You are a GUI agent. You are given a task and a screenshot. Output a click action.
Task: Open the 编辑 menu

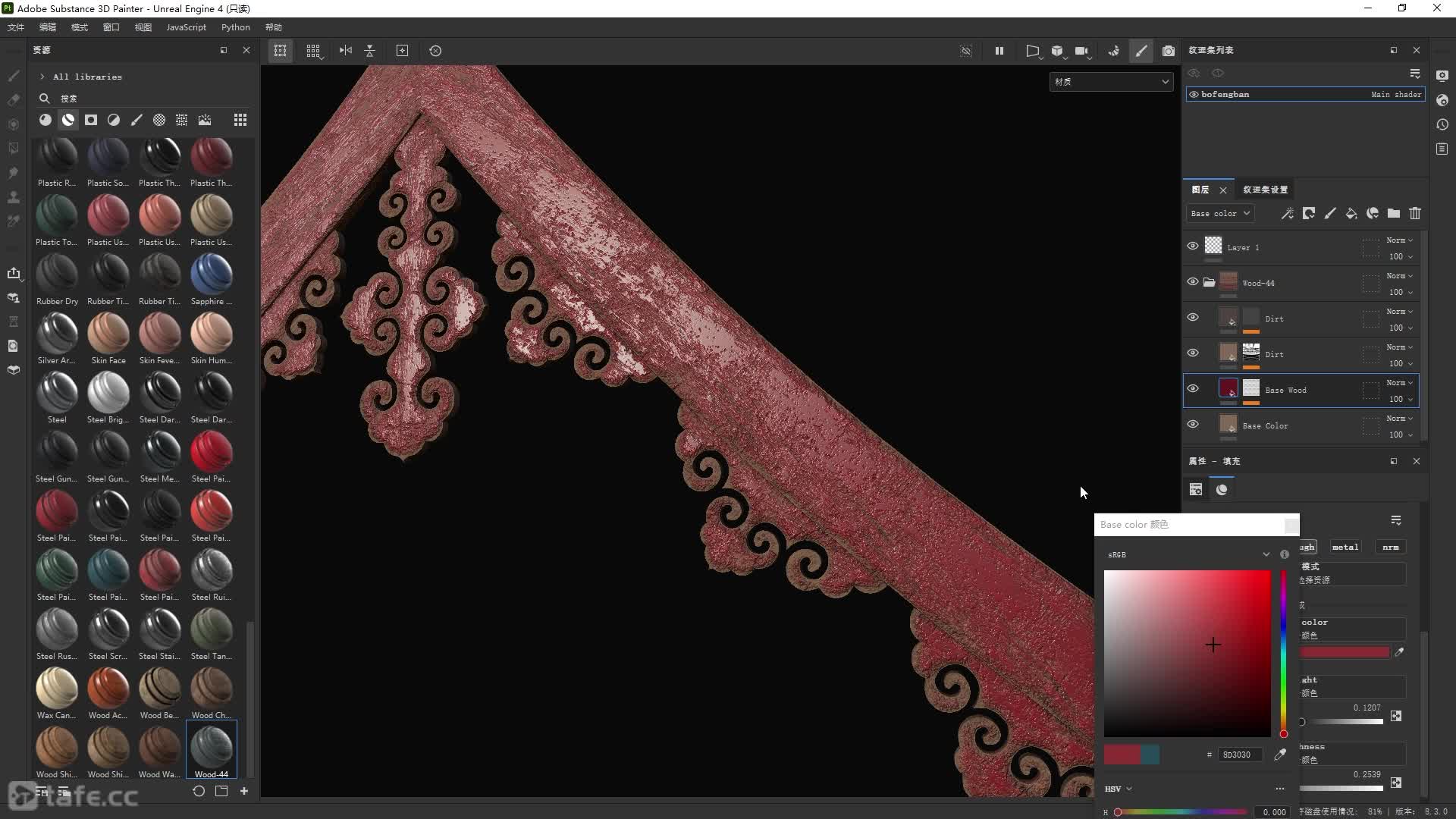pos(48,27)
